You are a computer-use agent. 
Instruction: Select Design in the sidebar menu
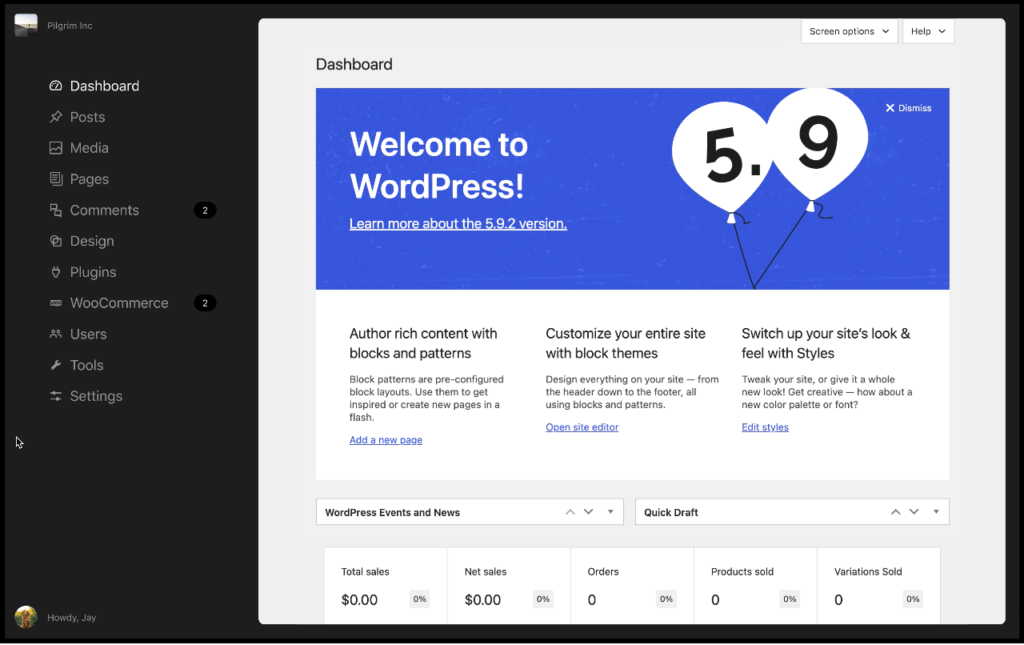[92, 241]
